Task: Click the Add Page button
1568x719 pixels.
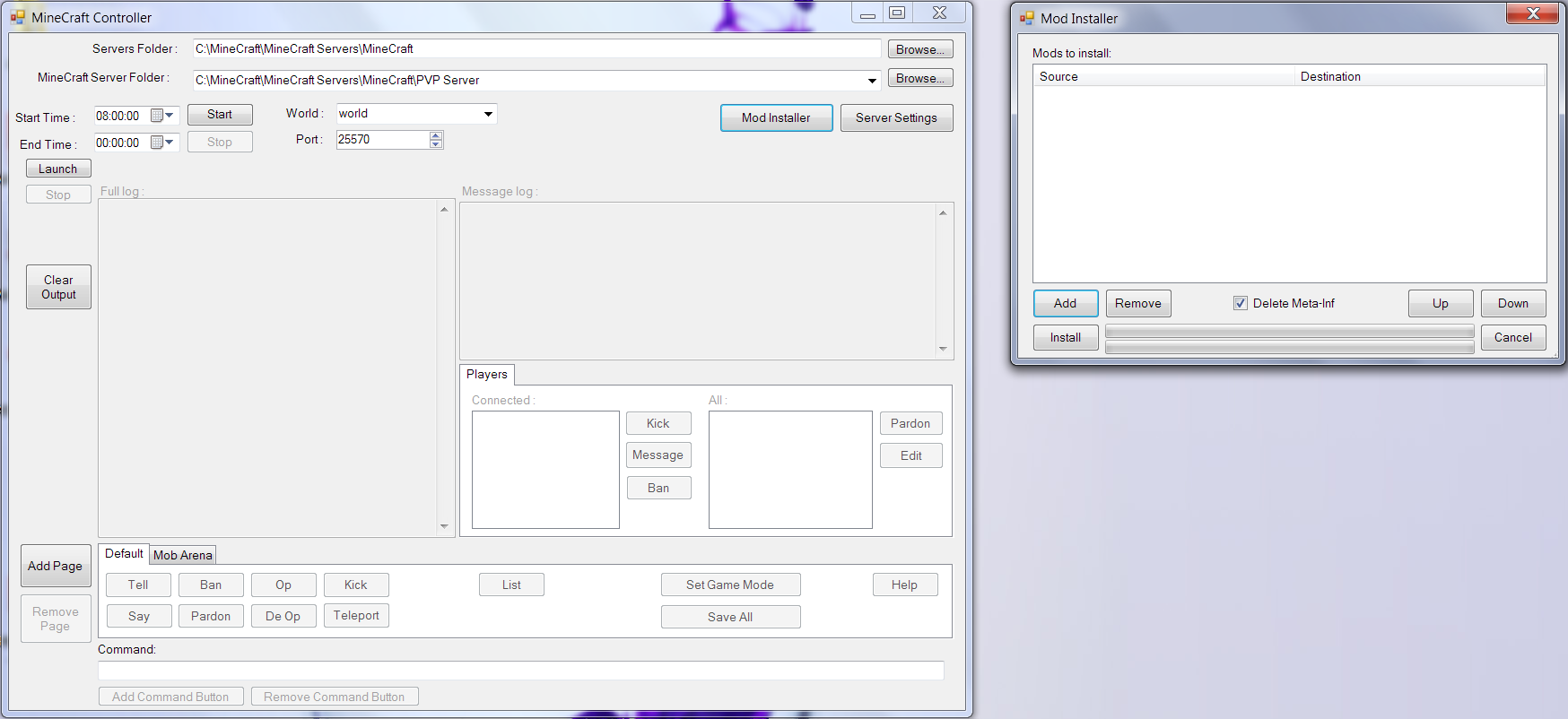Action: coord(56,566)
